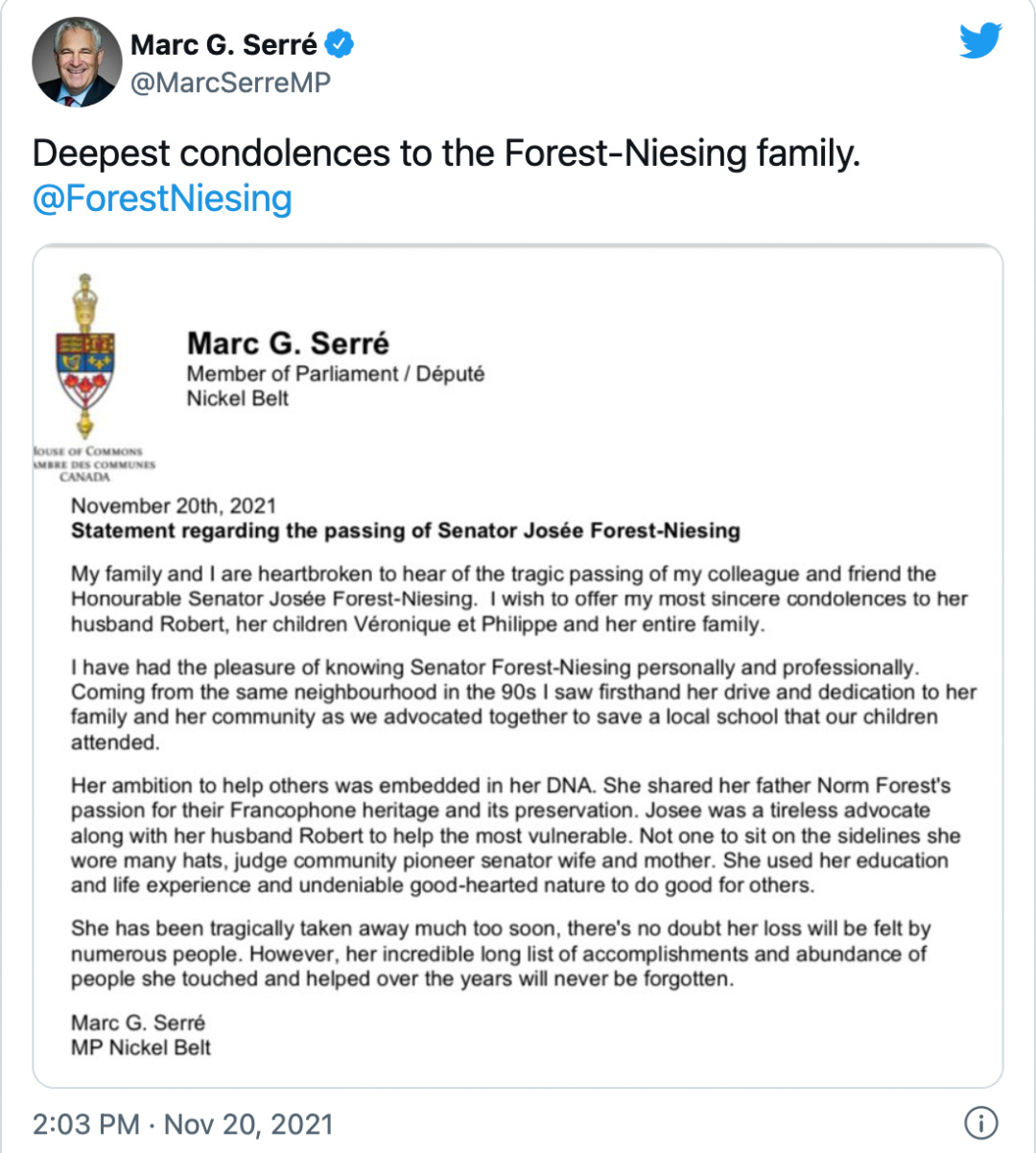Click the large Marc G. Serré letterhead name
The width and height of the screenshot is (1036, 1153).
[288, 342]
